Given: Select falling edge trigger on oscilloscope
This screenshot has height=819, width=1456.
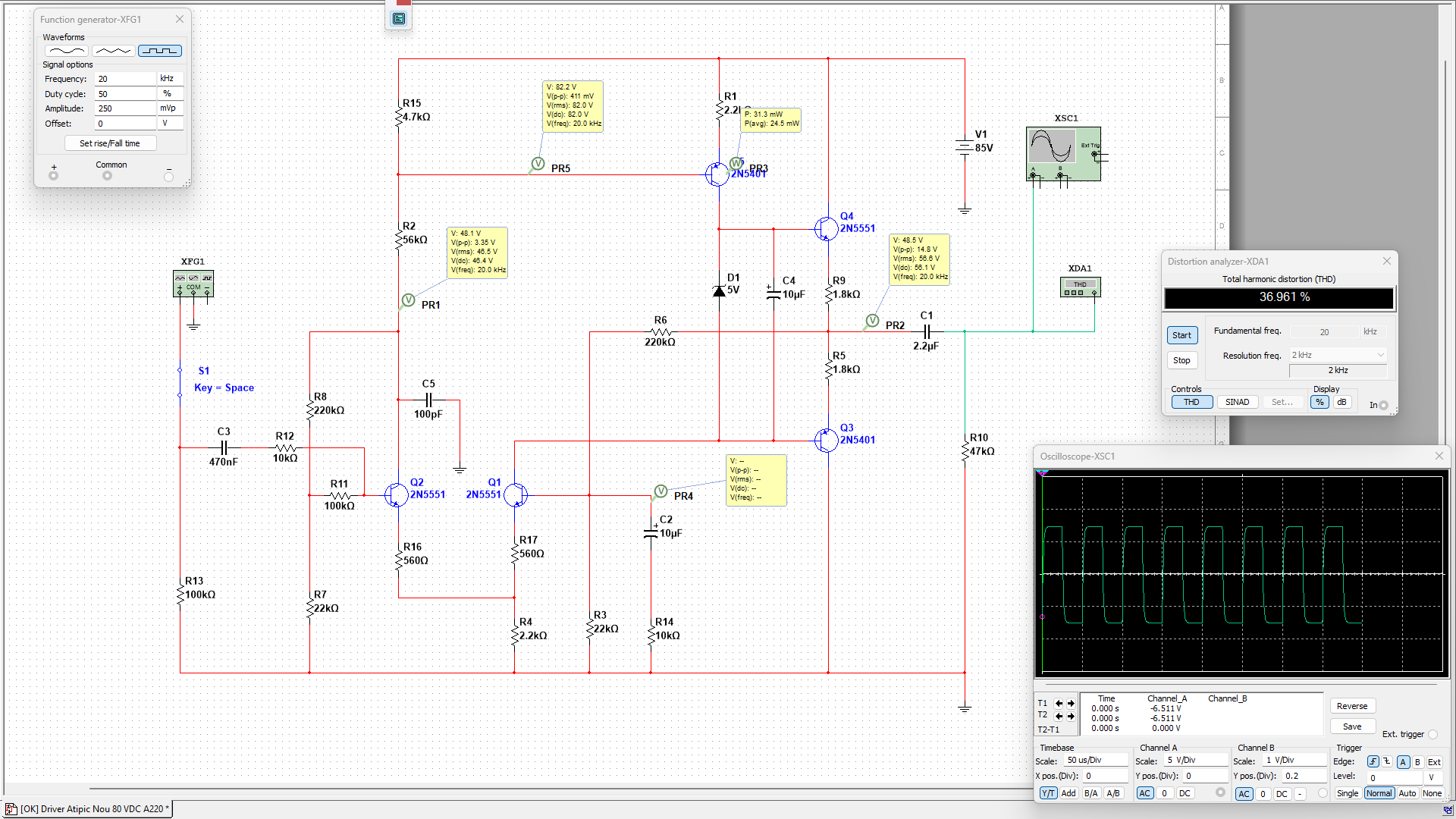Looking at the screenshot, I should 1386,762.
